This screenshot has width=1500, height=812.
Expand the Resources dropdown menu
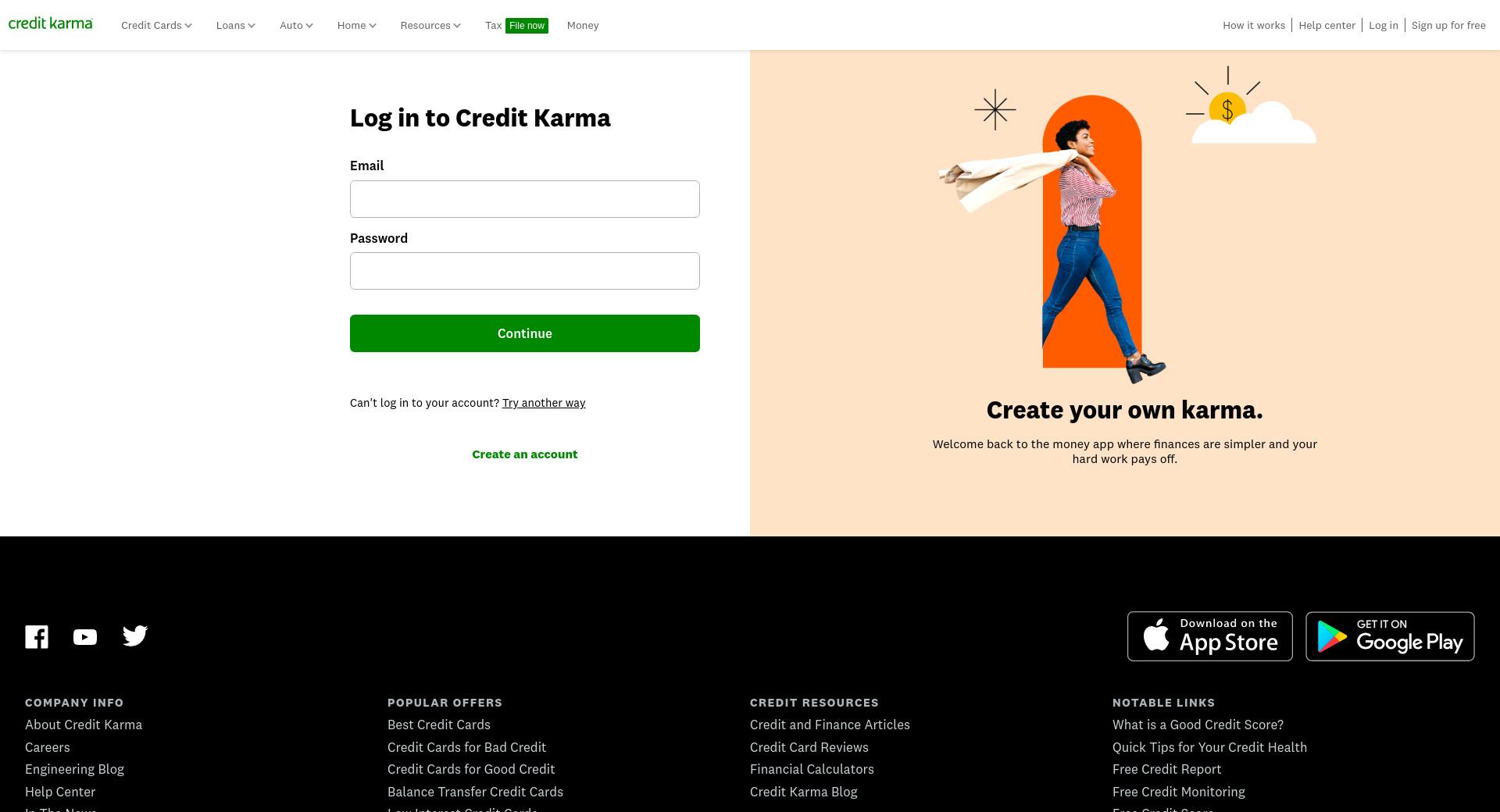coord(430,26)
